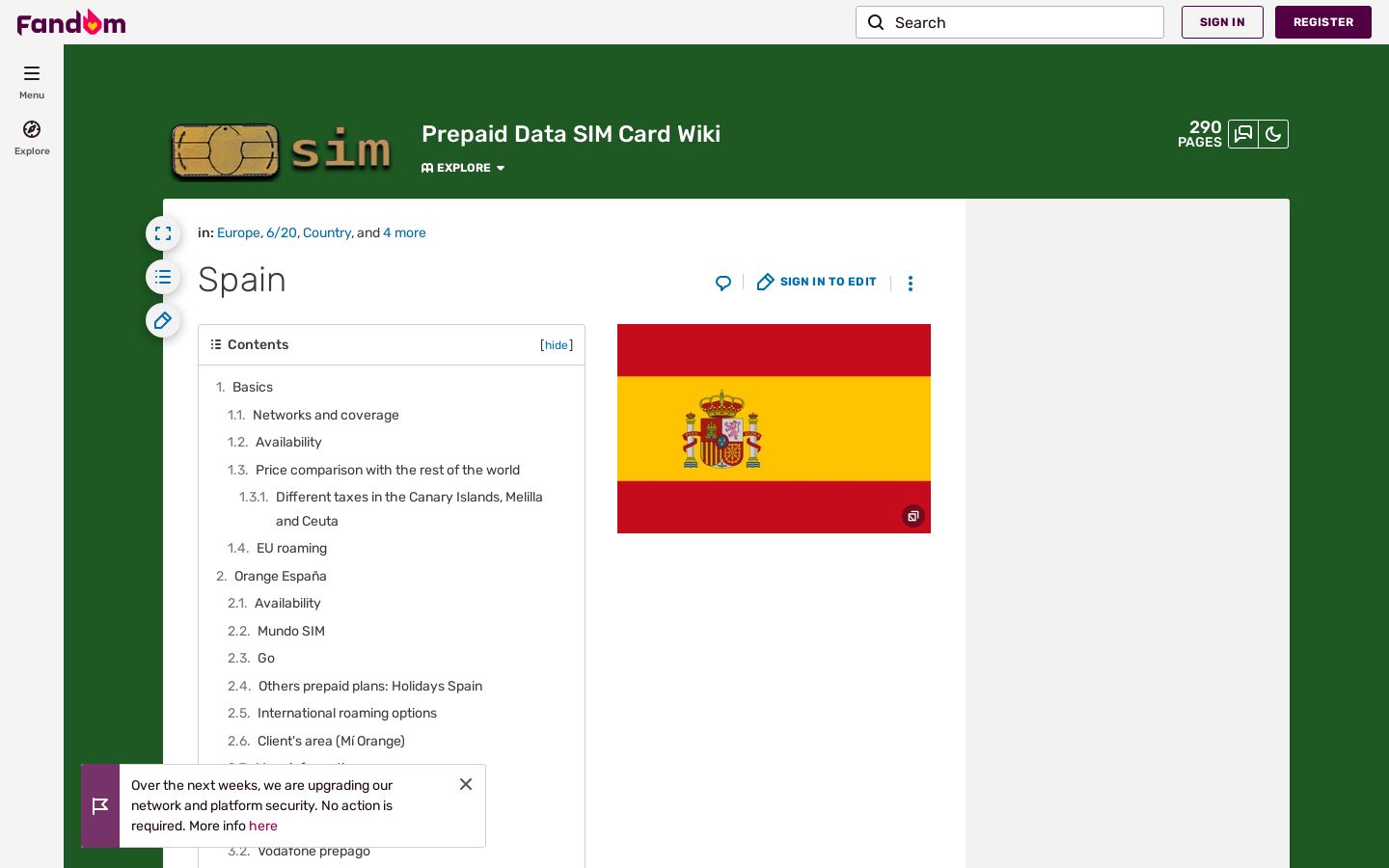Screen dimensions: 1389x868
Task: Click the SIM card wiki logo
Action: [282, 149]
